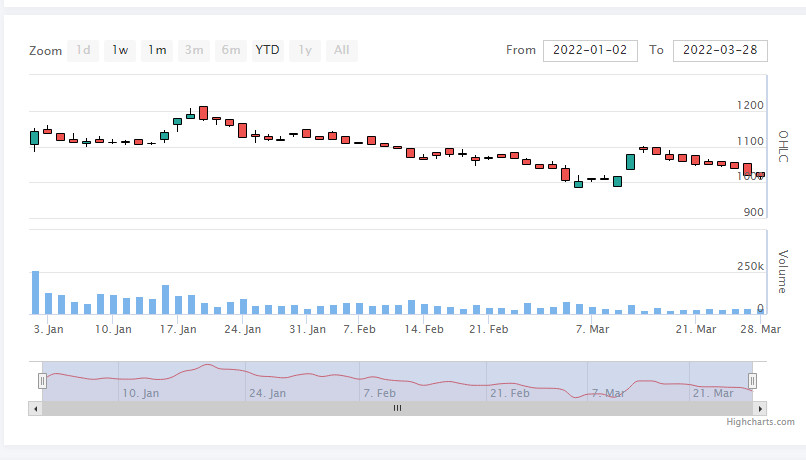This screenshot has width=806, height=460.
Task: Click the navigator right scroll arrow
Action: [760, 409]
